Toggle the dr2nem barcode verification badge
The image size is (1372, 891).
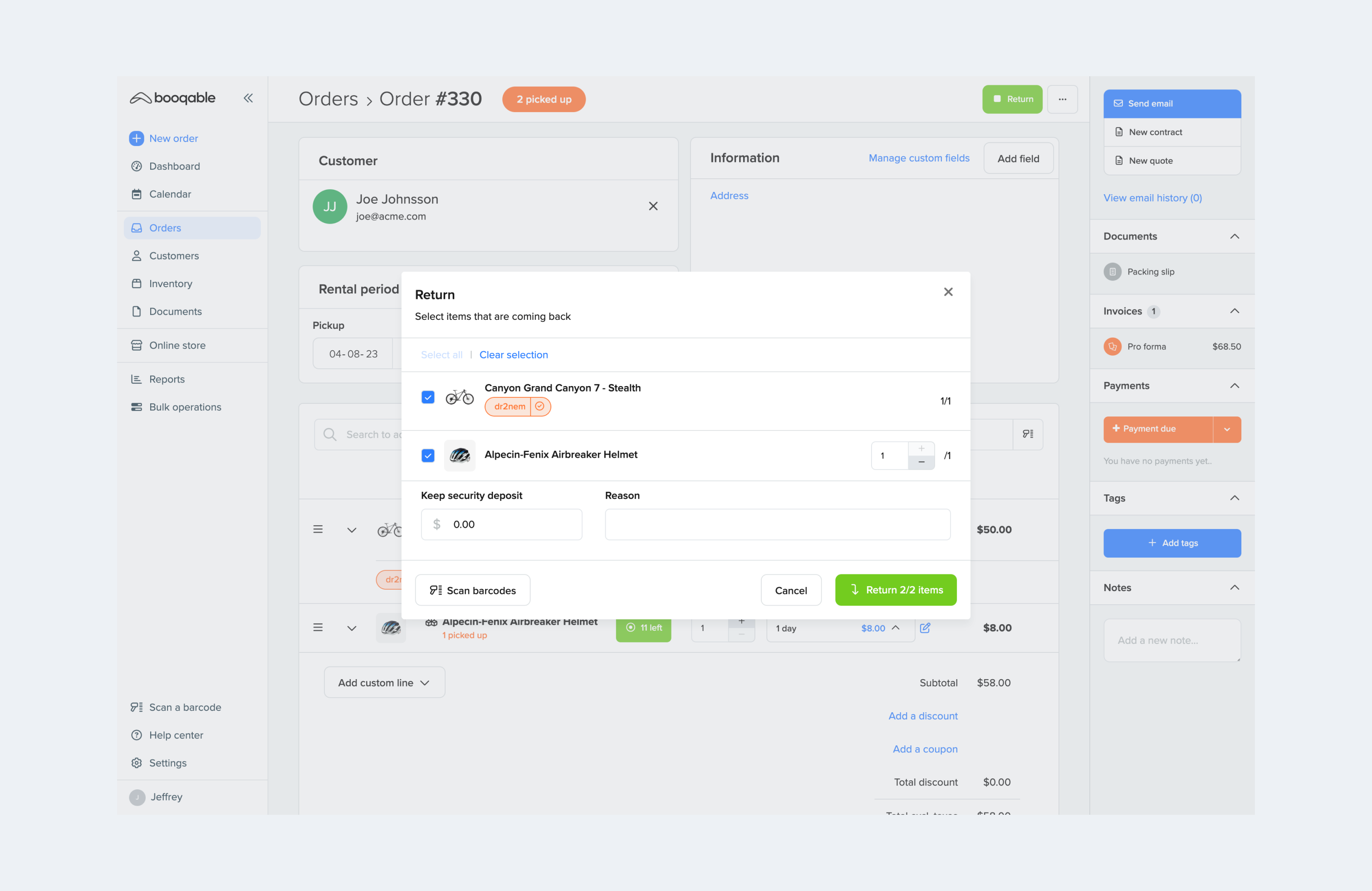click(539, 406)
